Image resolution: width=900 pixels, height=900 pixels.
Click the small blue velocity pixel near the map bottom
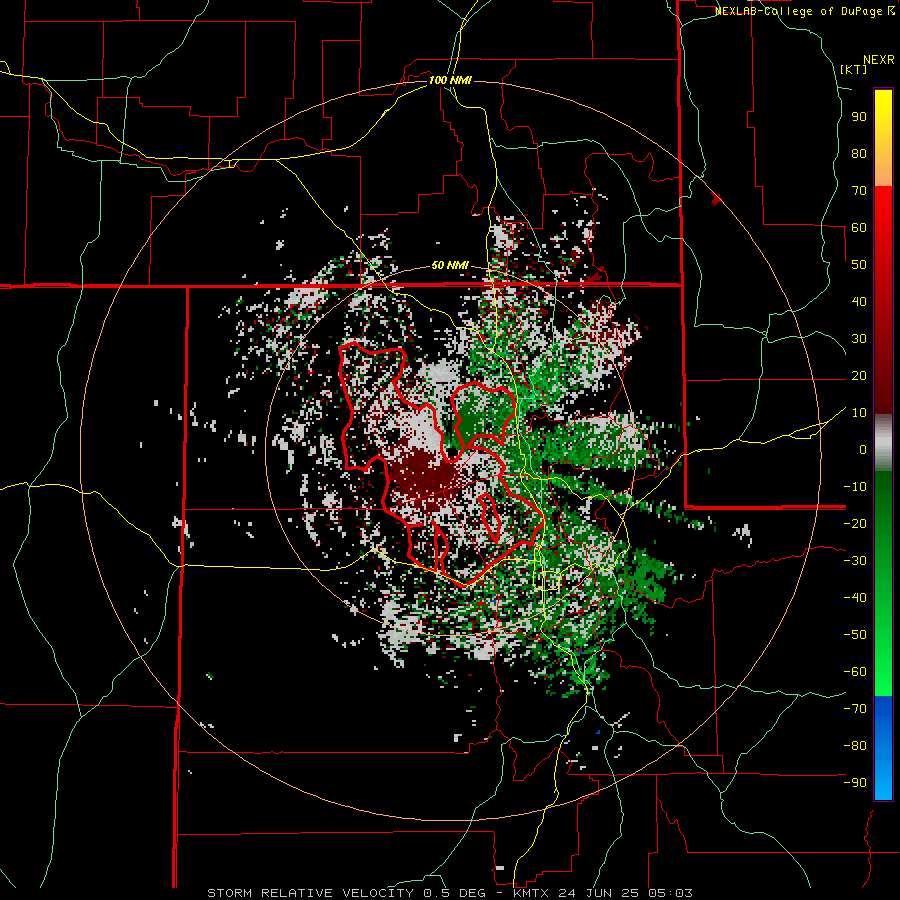pos(598,732)
